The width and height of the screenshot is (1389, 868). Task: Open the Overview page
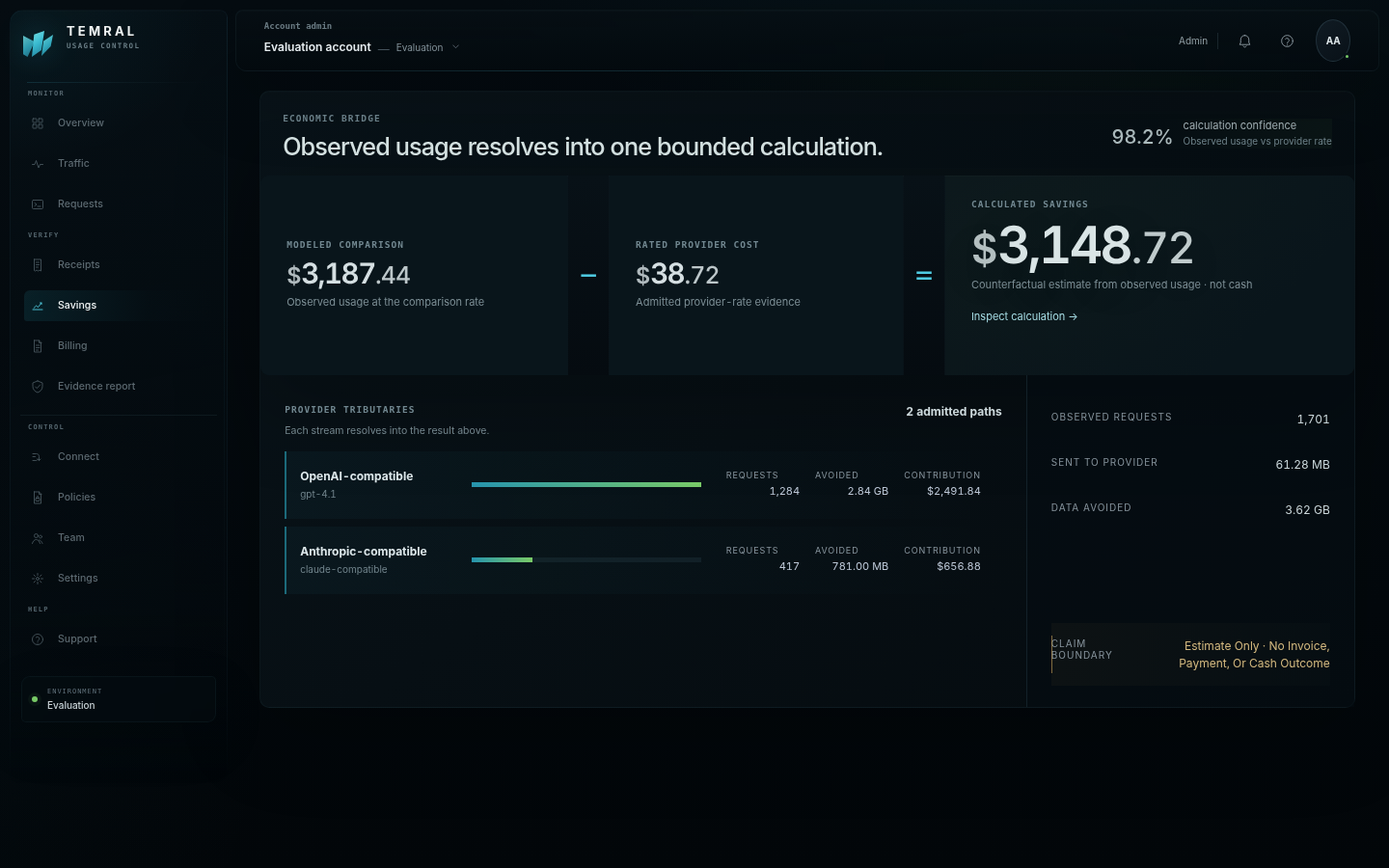click(x=120, y=123)
